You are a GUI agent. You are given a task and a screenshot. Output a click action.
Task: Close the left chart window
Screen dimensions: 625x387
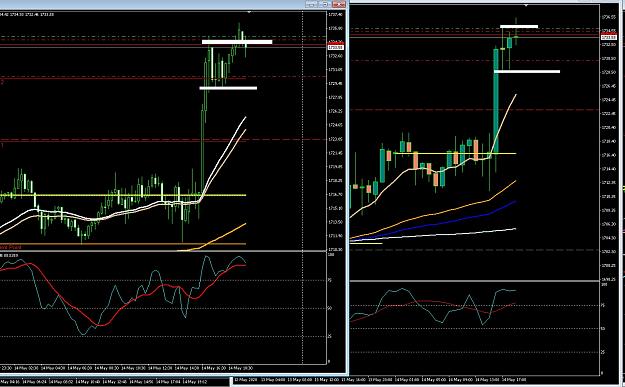(x=339, y=4)
